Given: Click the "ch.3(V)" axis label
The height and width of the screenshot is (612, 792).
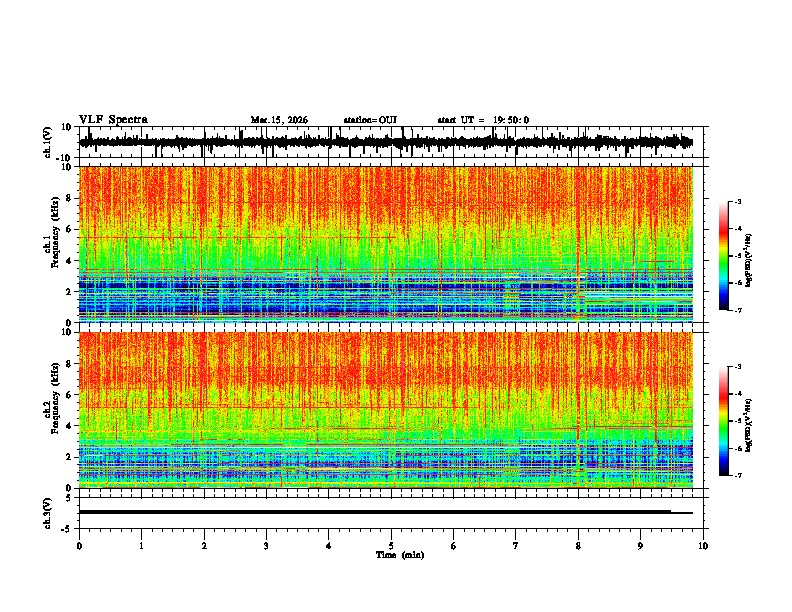Looking at the screenshot, I should coord(47,513).
